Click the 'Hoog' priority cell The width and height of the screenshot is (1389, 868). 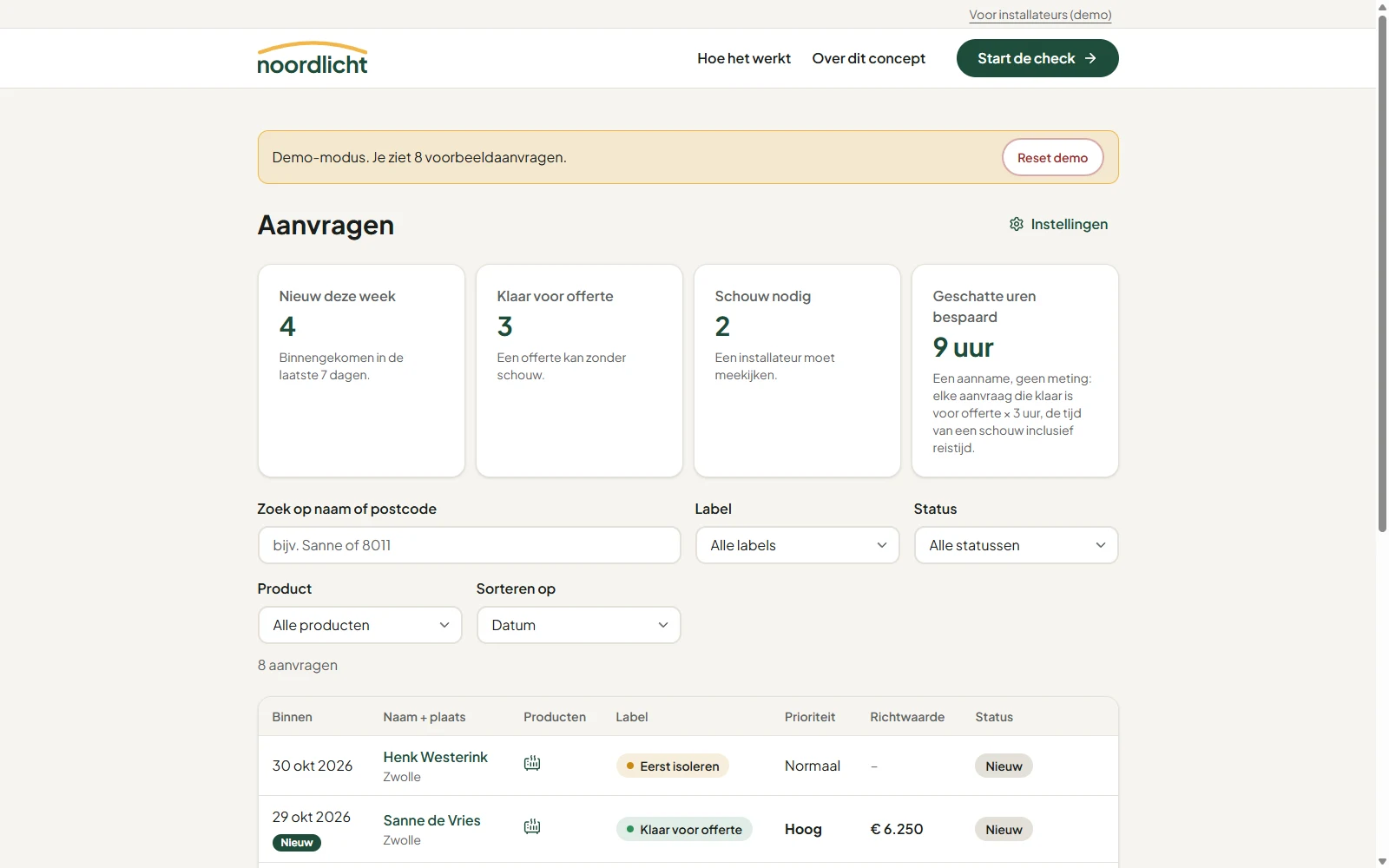[803, 829]
